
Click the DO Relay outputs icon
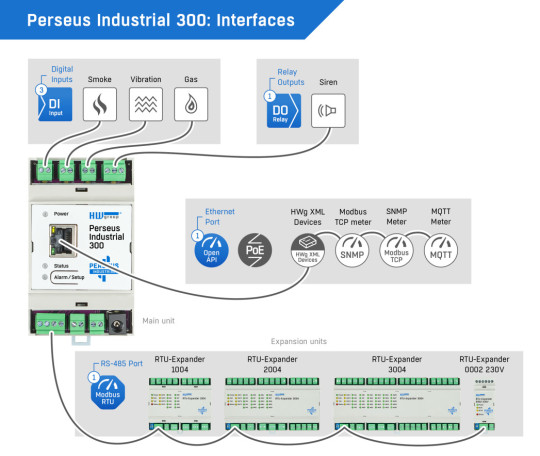284,111
